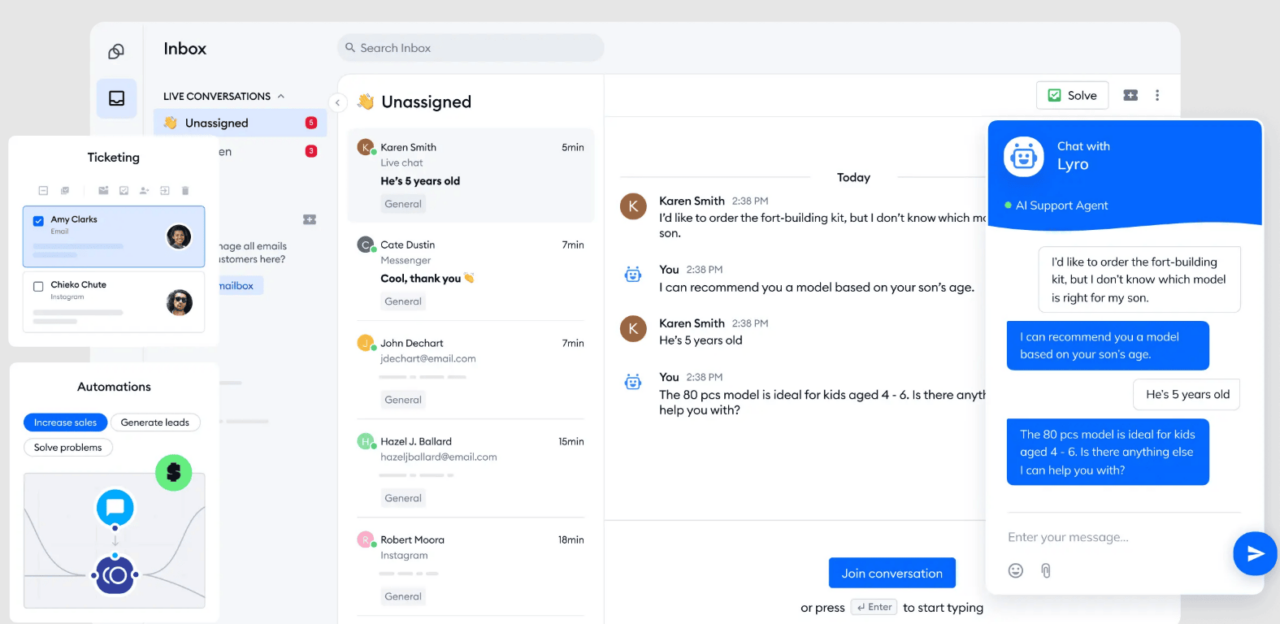Image resolution: width=1280 pixels, height=624 pixels.
Task: Collapse the conversation list with the left chevron
Action: (337, 102)
